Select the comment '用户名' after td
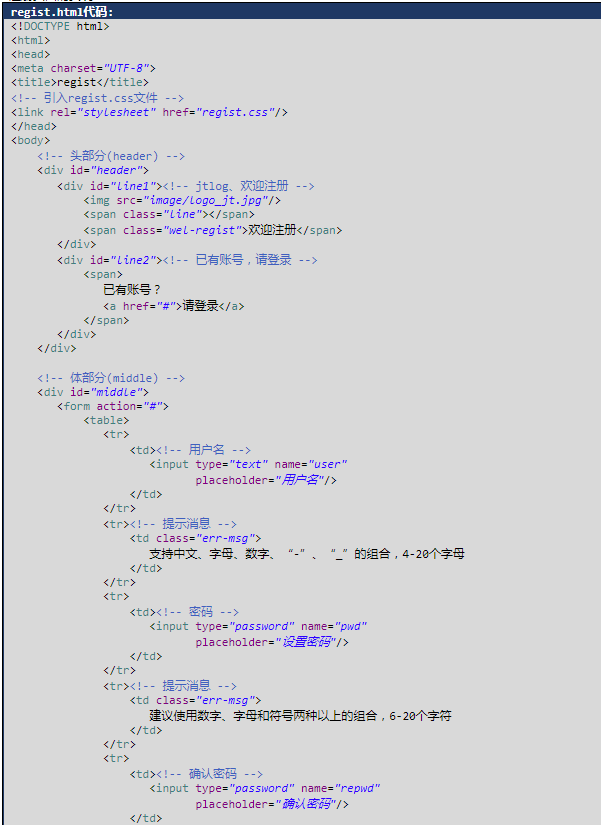The image size is (601, 825). pyautogui.click(x=203, y=450)
